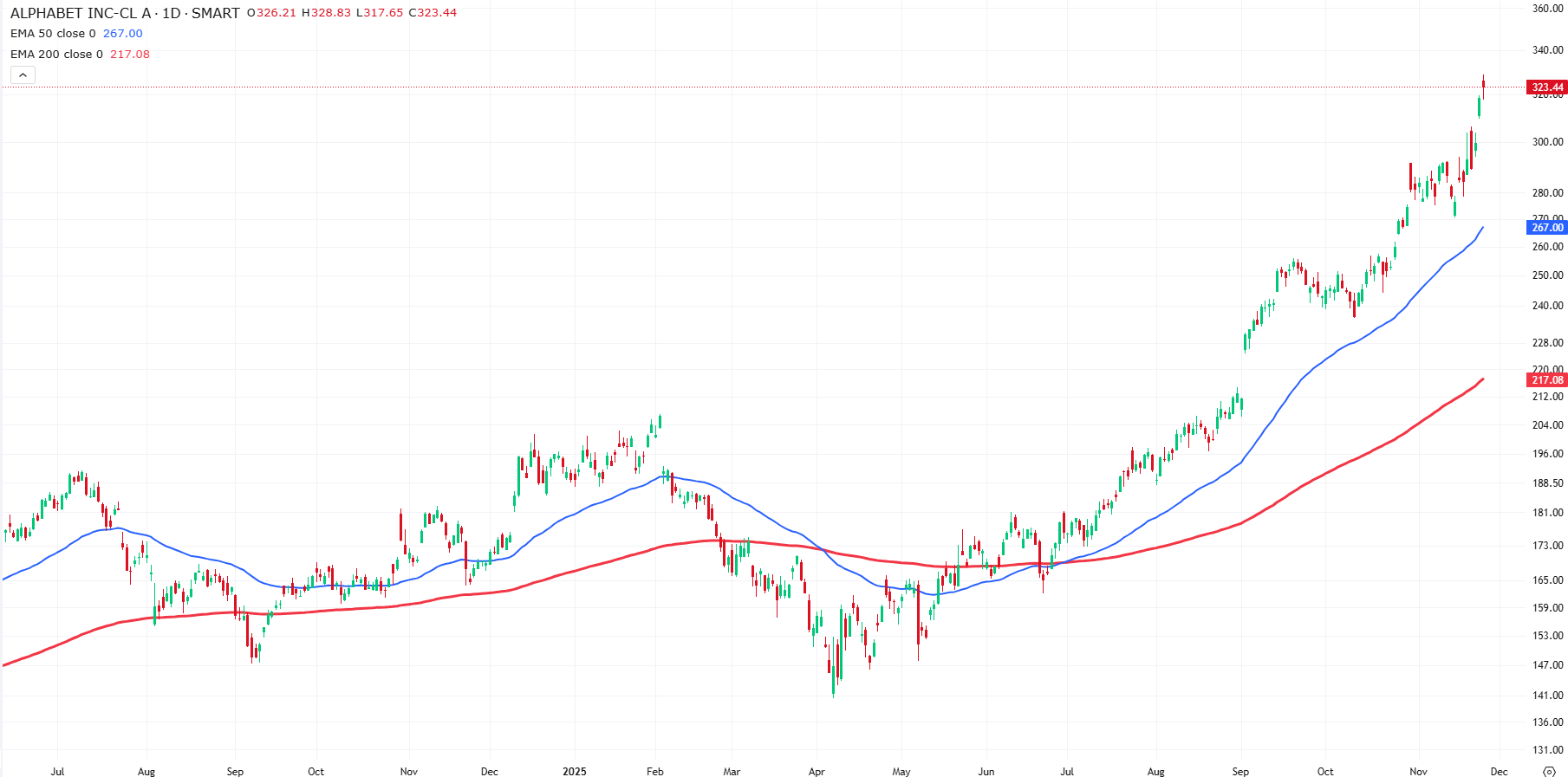Click the latest candlestick at far right
The width and height of the screenshot is (1568, 777).
tap(1484, 84)
